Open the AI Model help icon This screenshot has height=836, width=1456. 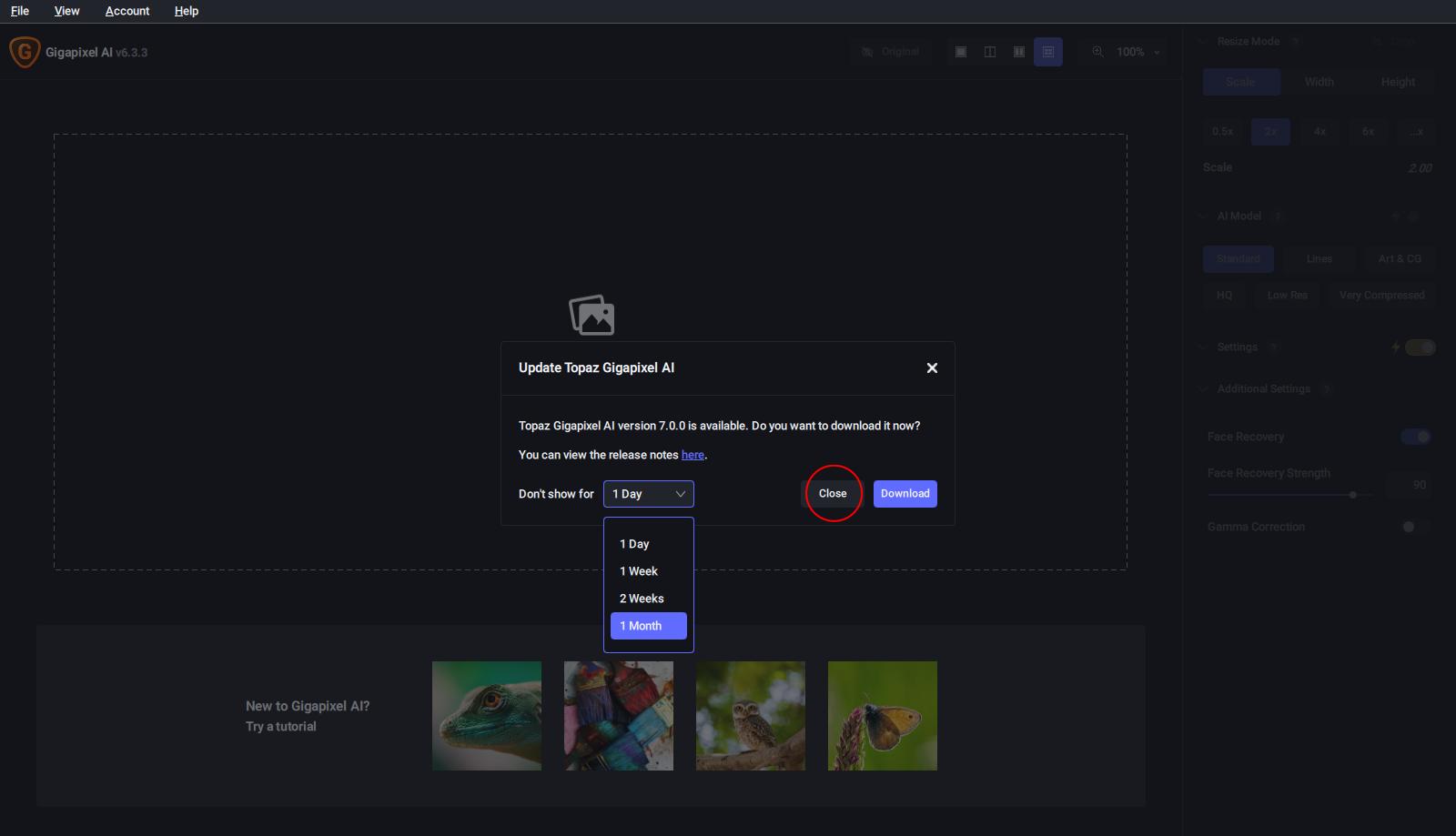(x=1278, y=217)
